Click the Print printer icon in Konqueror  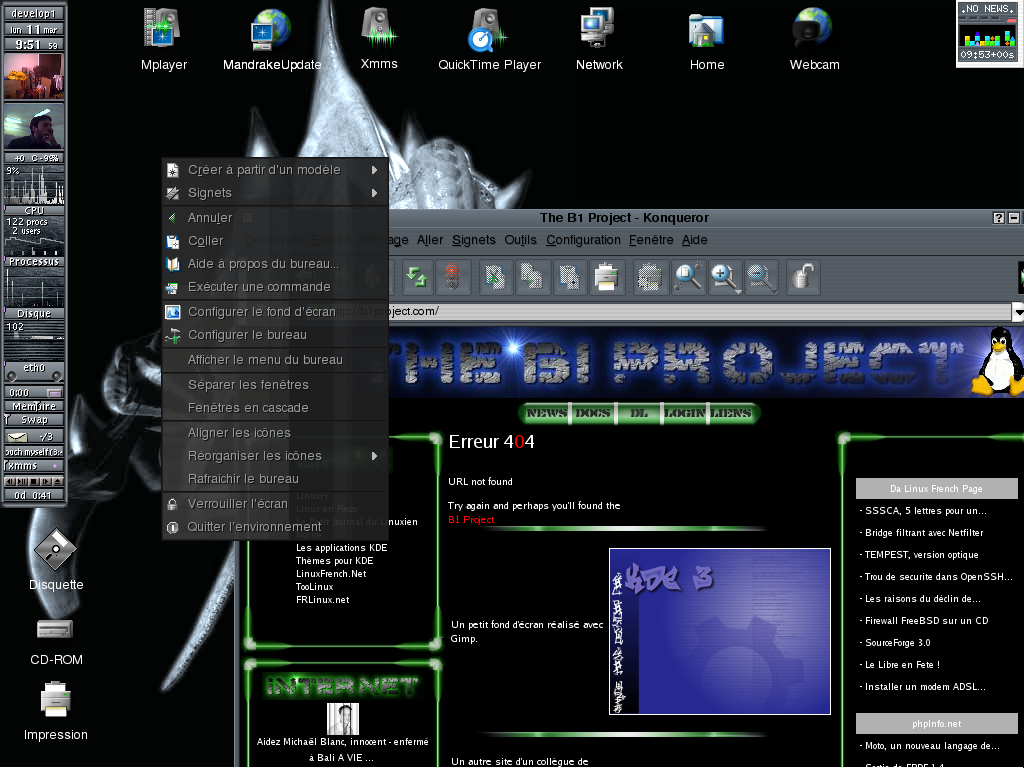[x=607, y=277]
